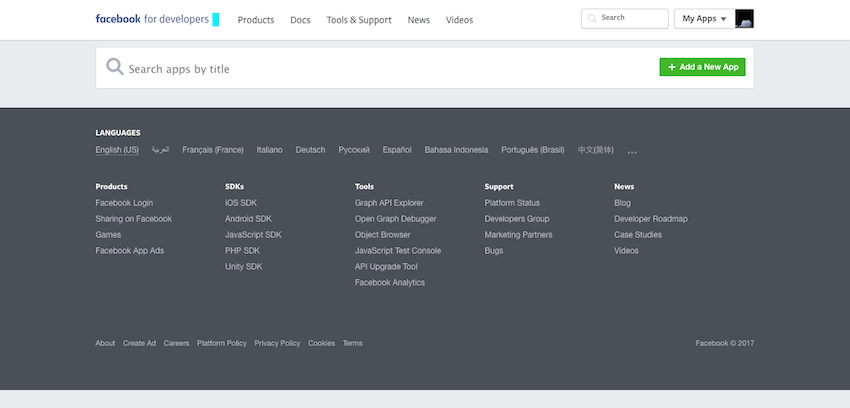Screen dimensions: 850x408
Task: Open the Unity SDK link
Action: click(x=243, y=267)
